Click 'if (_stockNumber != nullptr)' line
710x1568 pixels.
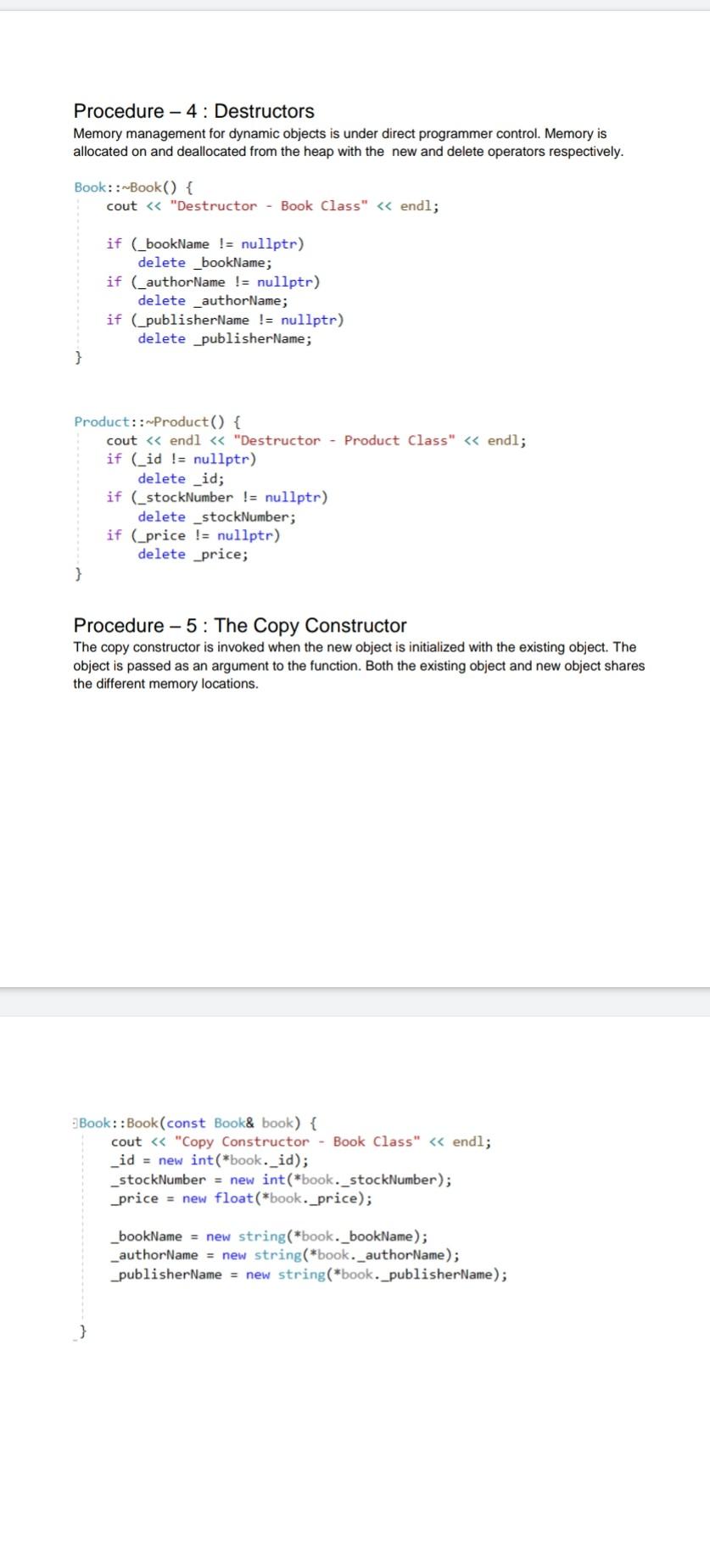(x=216, y=497)
